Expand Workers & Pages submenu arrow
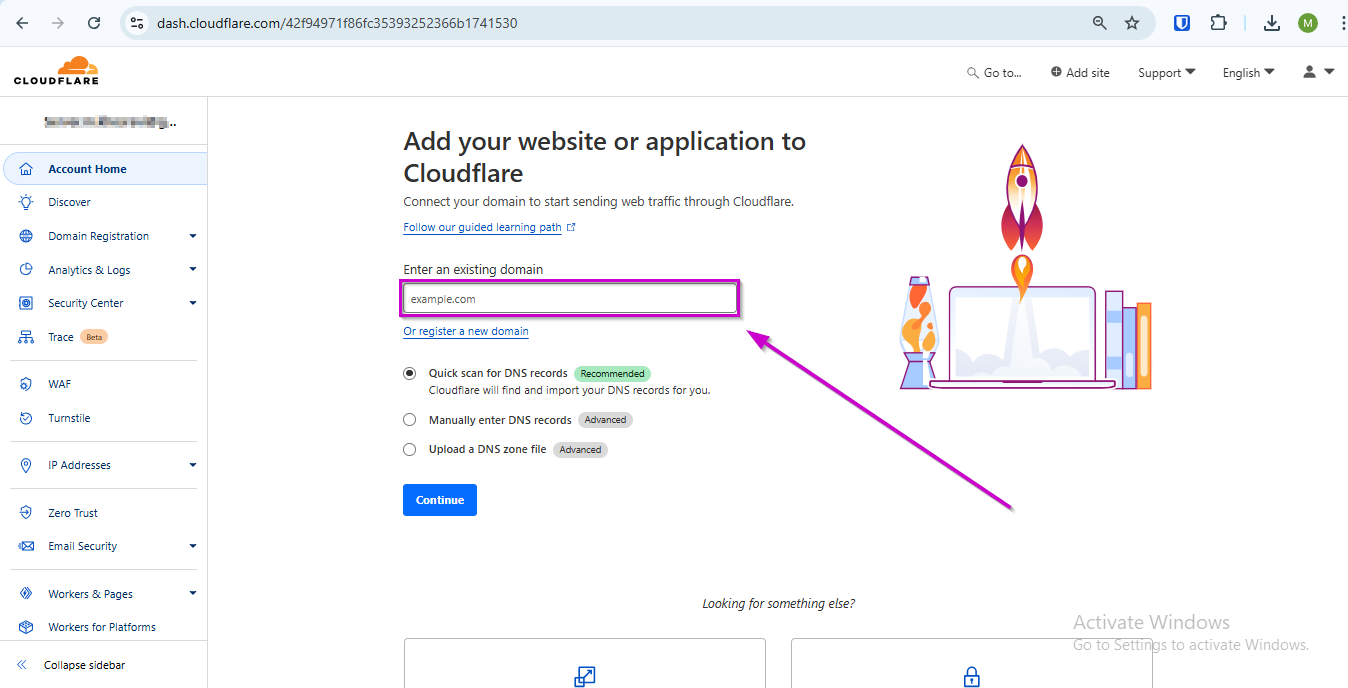Viewport: 1348px width, 688px height. 193,593
